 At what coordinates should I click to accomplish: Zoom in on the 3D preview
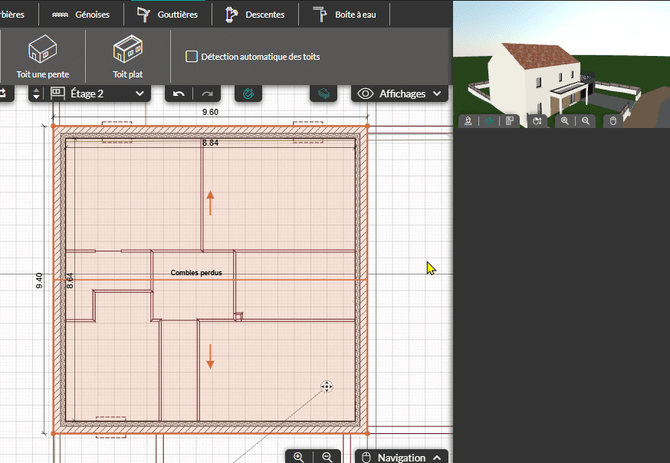[x=565, y=121]
